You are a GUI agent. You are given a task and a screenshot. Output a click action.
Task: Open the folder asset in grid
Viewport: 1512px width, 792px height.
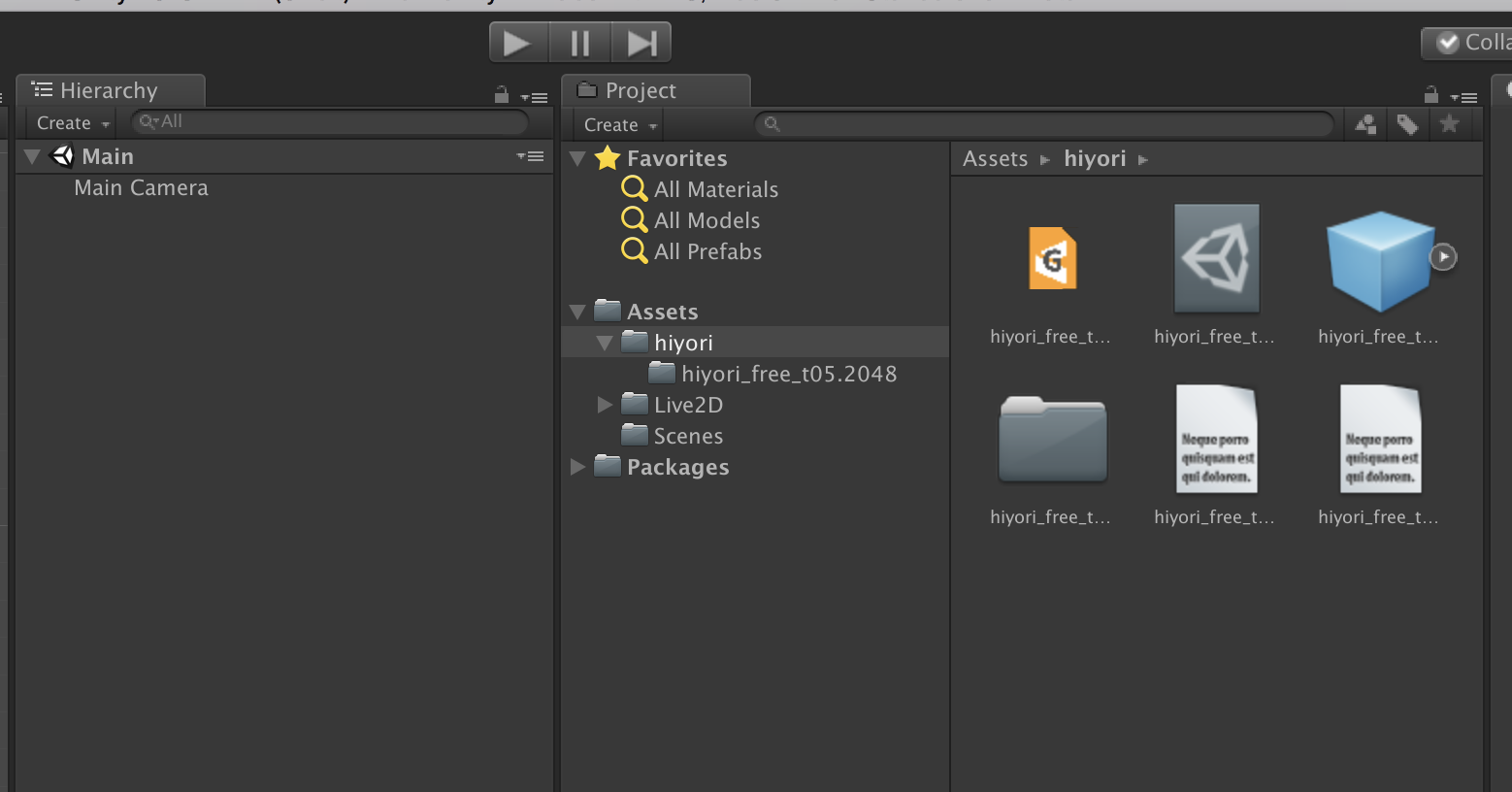click(x=1052, y=439)
